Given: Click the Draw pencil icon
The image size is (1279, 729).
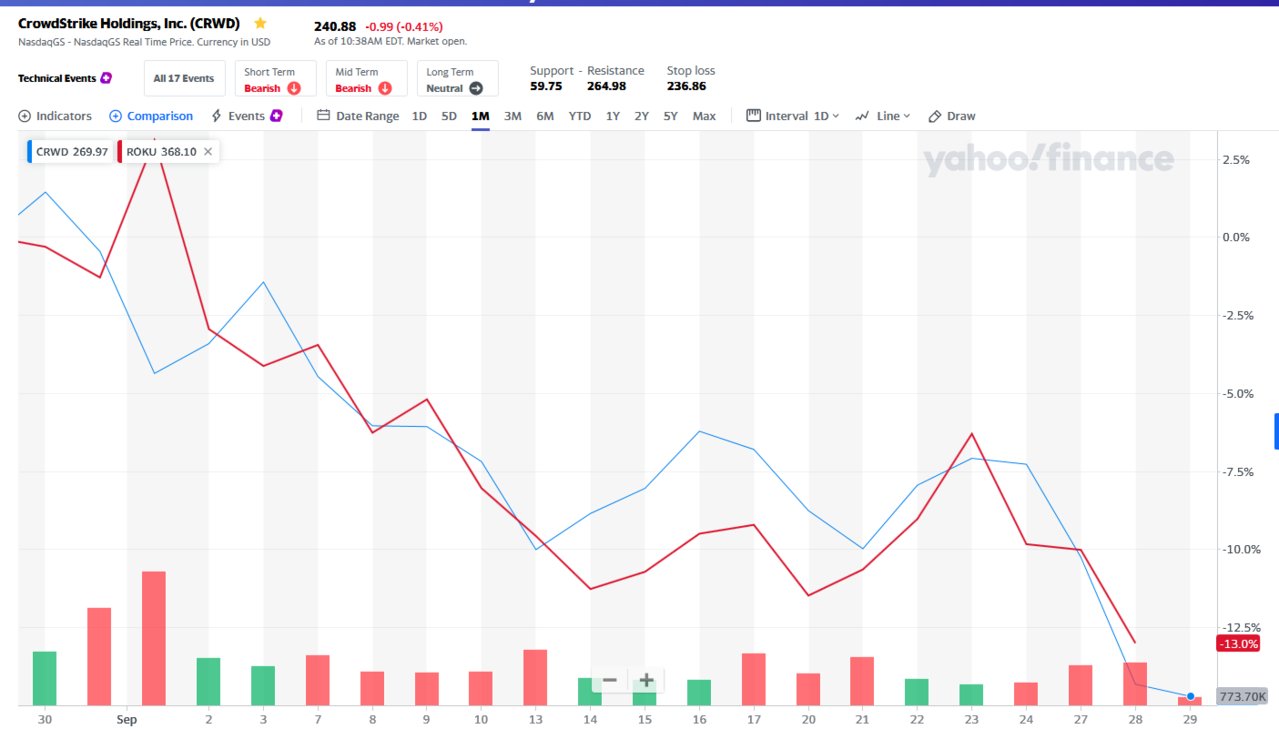Looking at the screenshot, I should pyautogui.click(x=935, y=116).
